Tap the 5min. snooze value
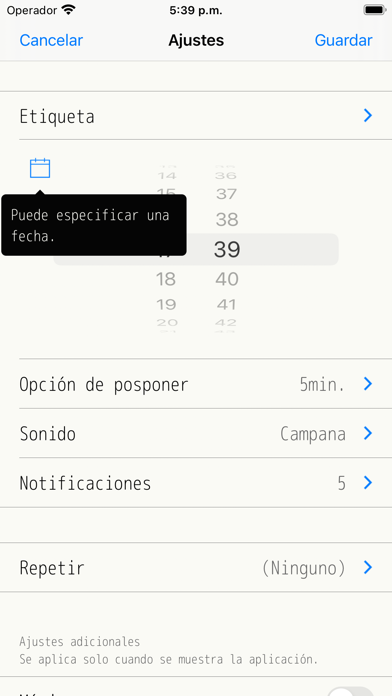Image resolution: width=392 pixels, height=696 pixels. pyautogui.click(x=322, y=384)
